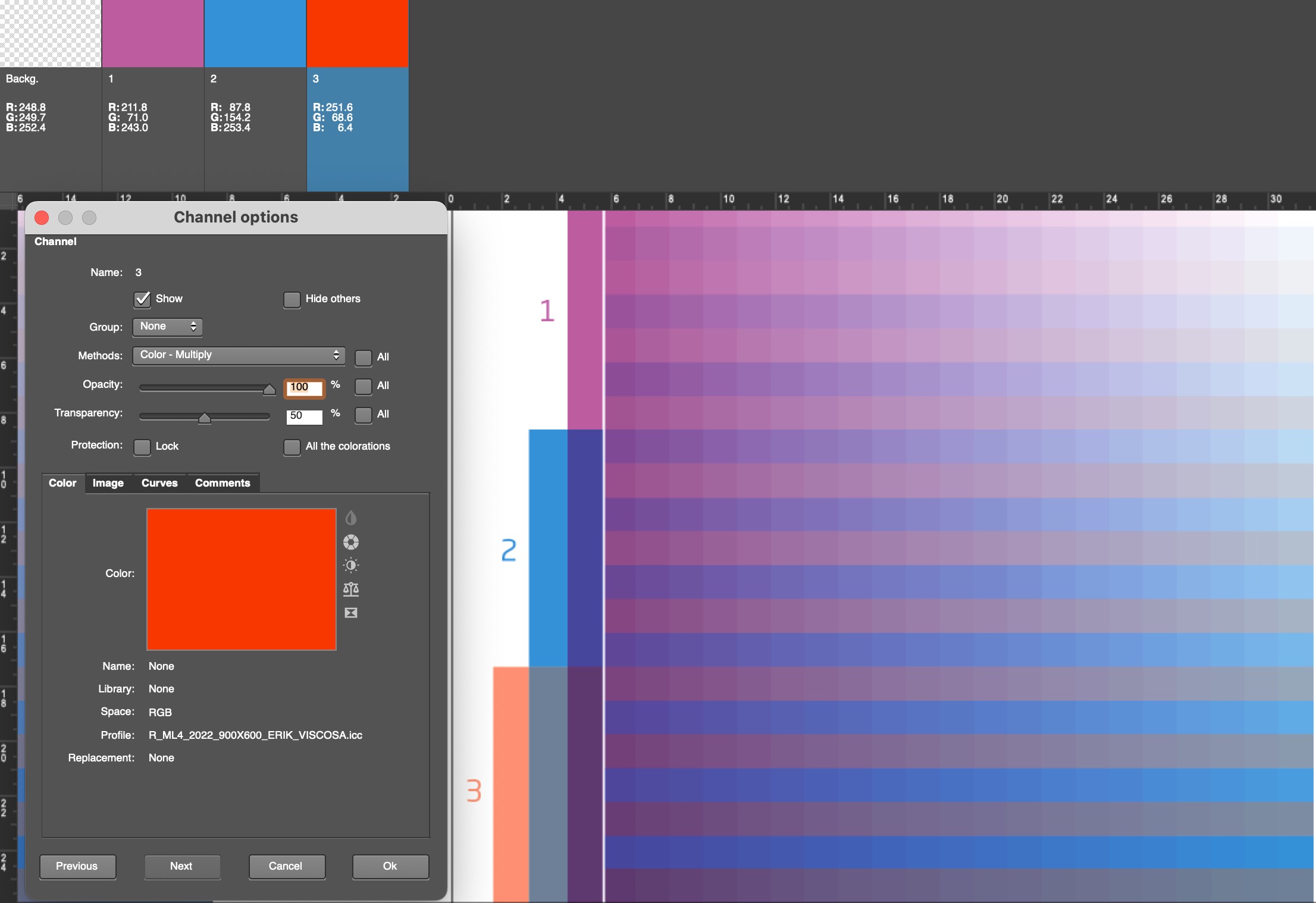Tick the Lock protection checkbox

click(x=142, y=447)
